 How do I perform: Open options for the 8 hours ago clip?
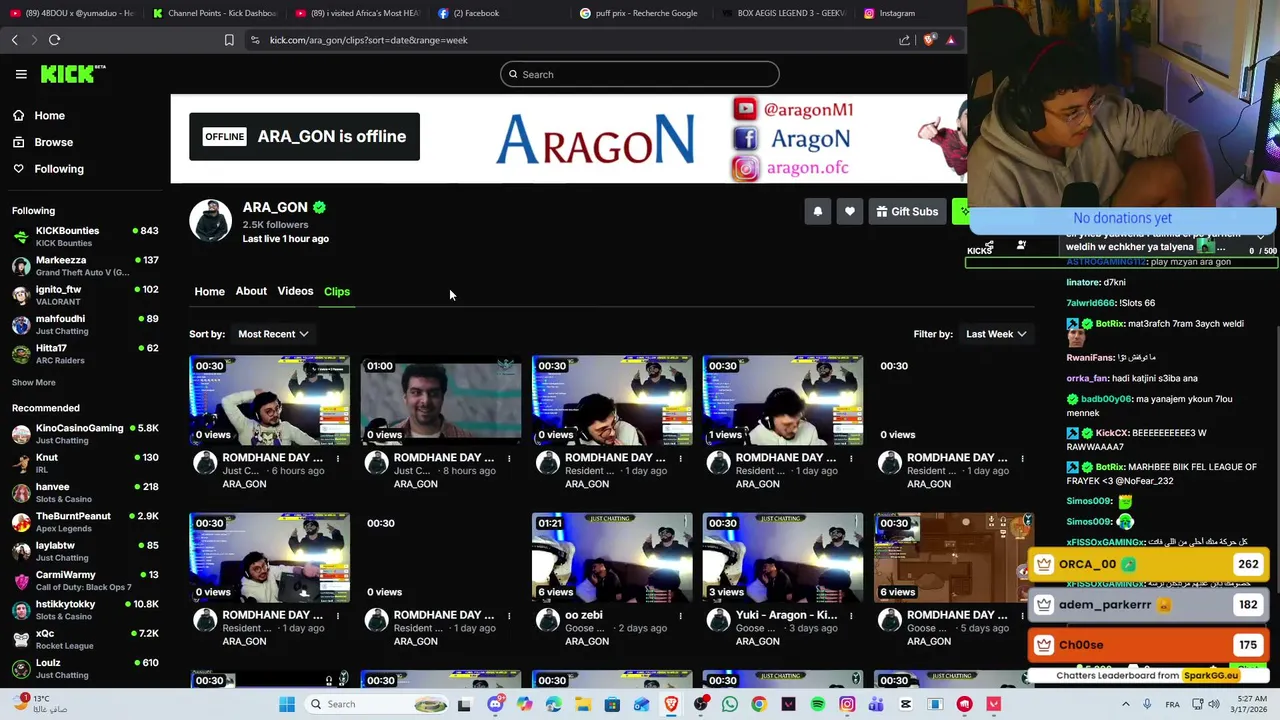coord(509,459)
